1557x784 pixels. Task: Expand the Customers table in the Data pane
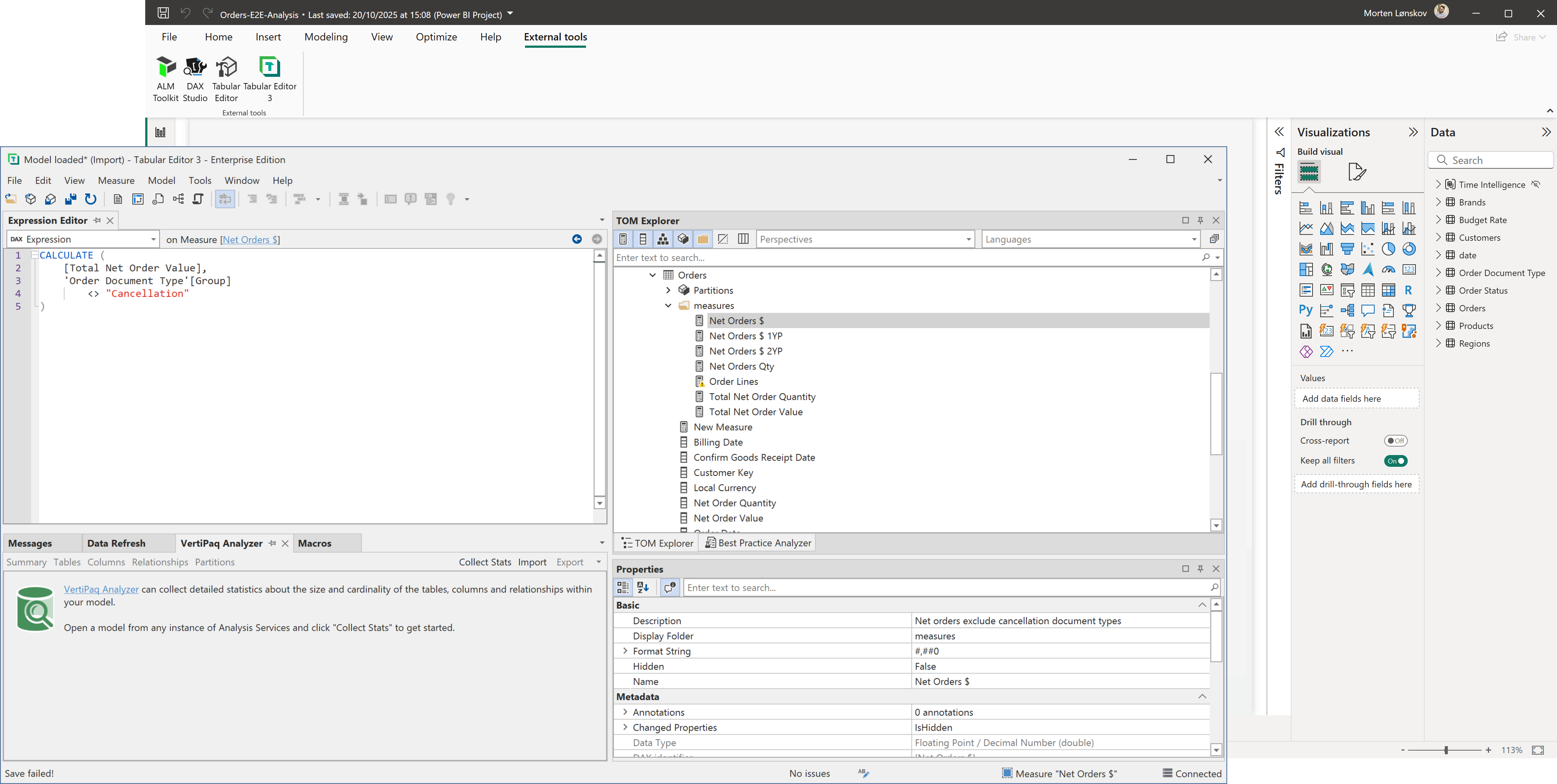(1439, 237)
